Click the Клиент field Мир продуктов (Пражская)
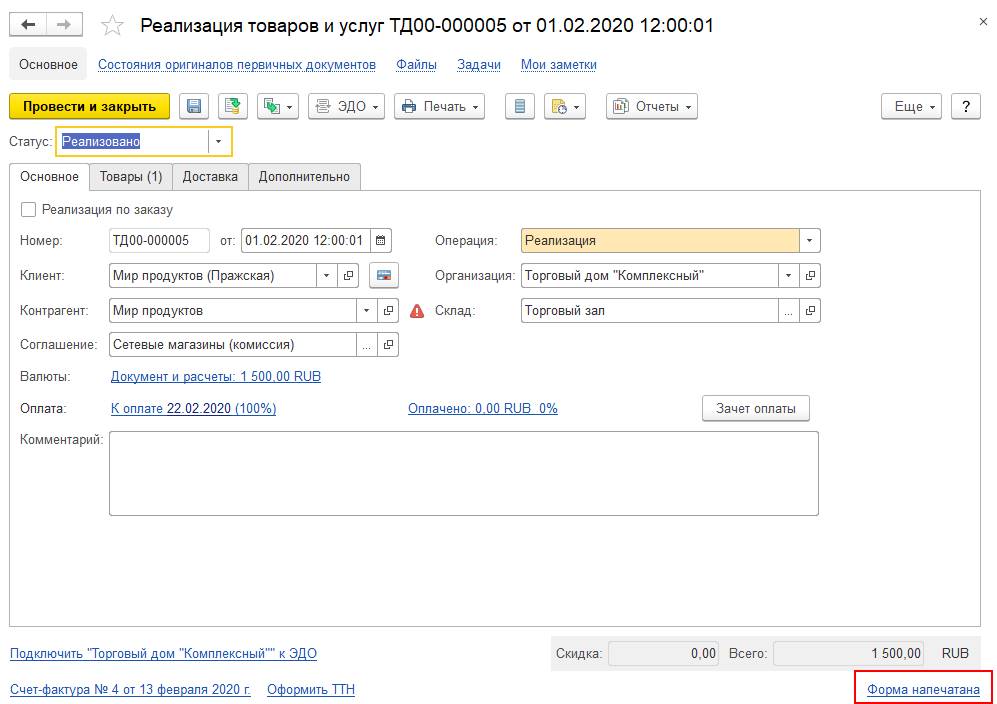Viewport: 997px width, 704px height. (213, 275)
